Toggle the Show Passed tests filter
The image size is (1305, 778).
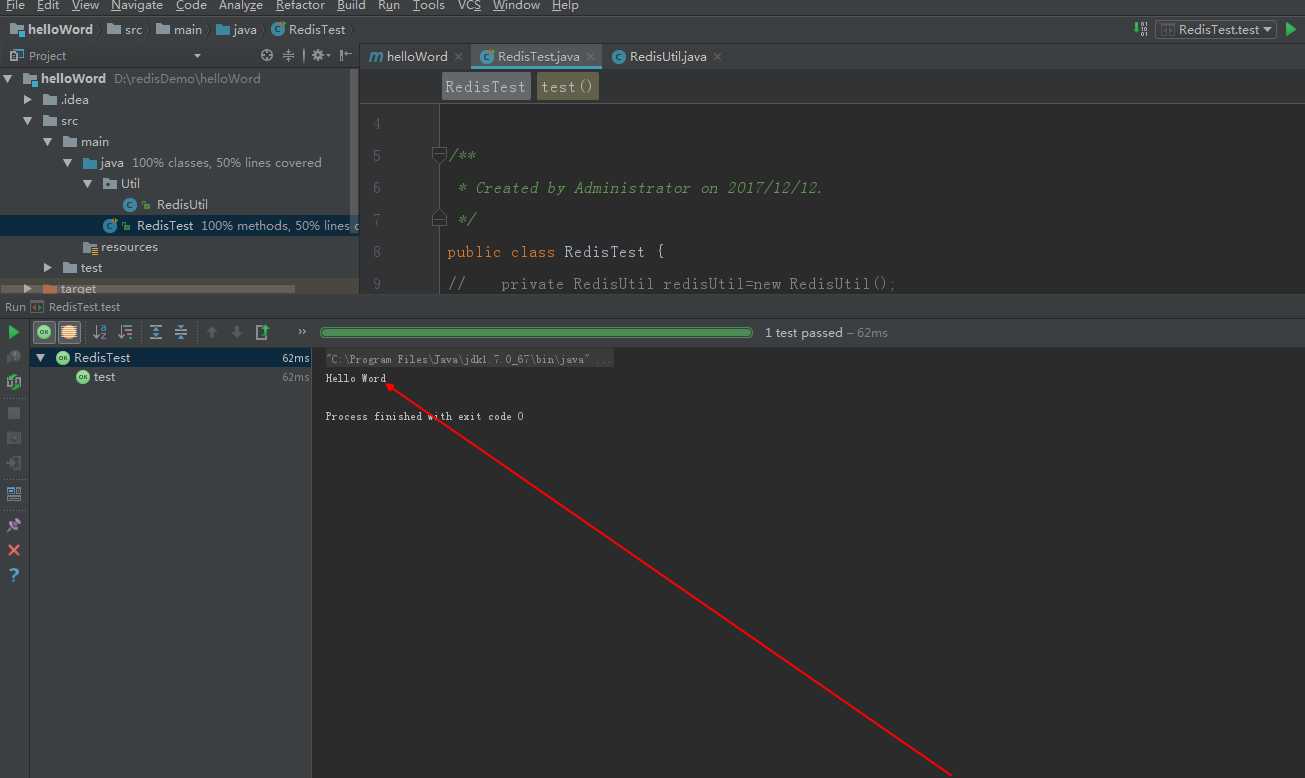[44, 332]
